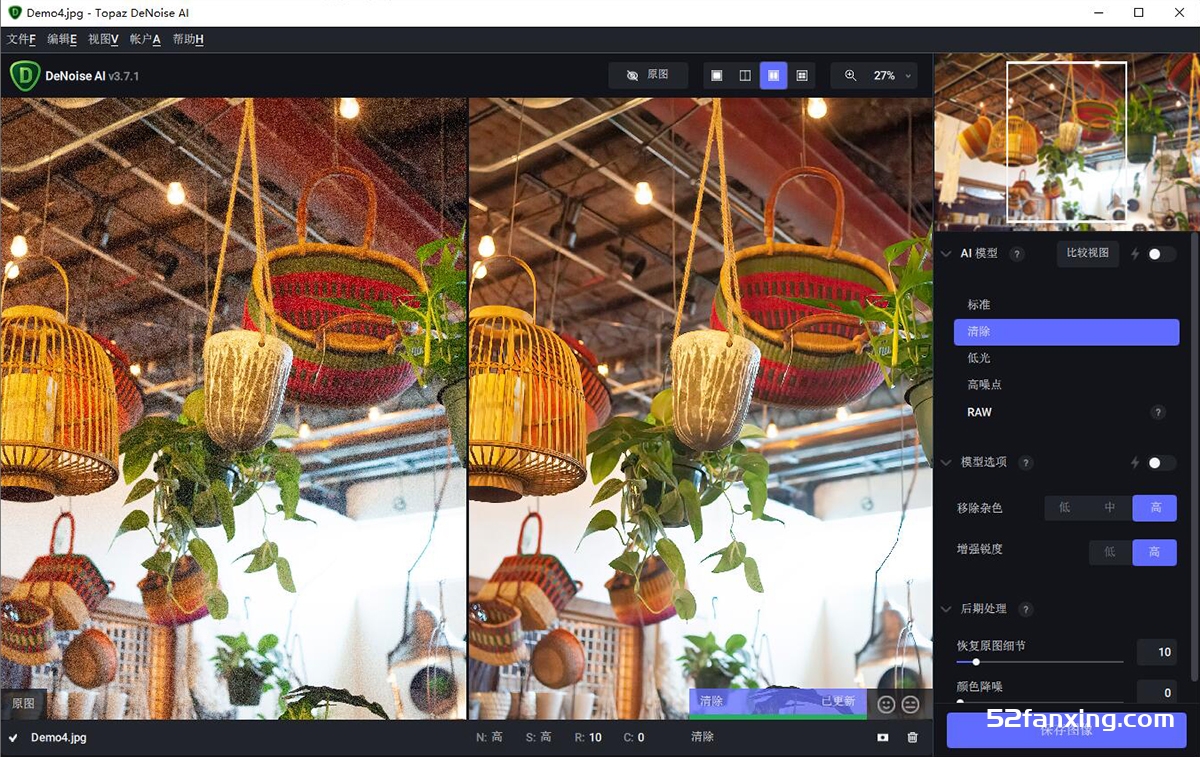
Task: Click the R: 10 status value
Action: [x=588, y=738]
